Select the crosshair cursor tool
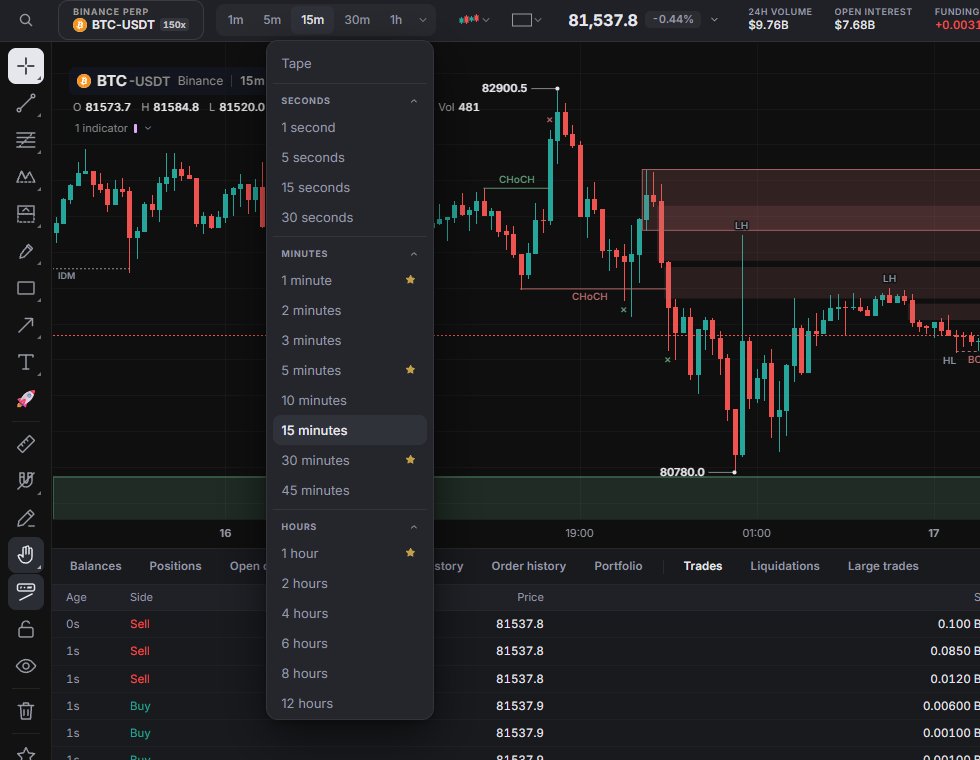Image resolution: width=980 pixels, height=760 pixels. pyautogui.click(x=26, y=66)
